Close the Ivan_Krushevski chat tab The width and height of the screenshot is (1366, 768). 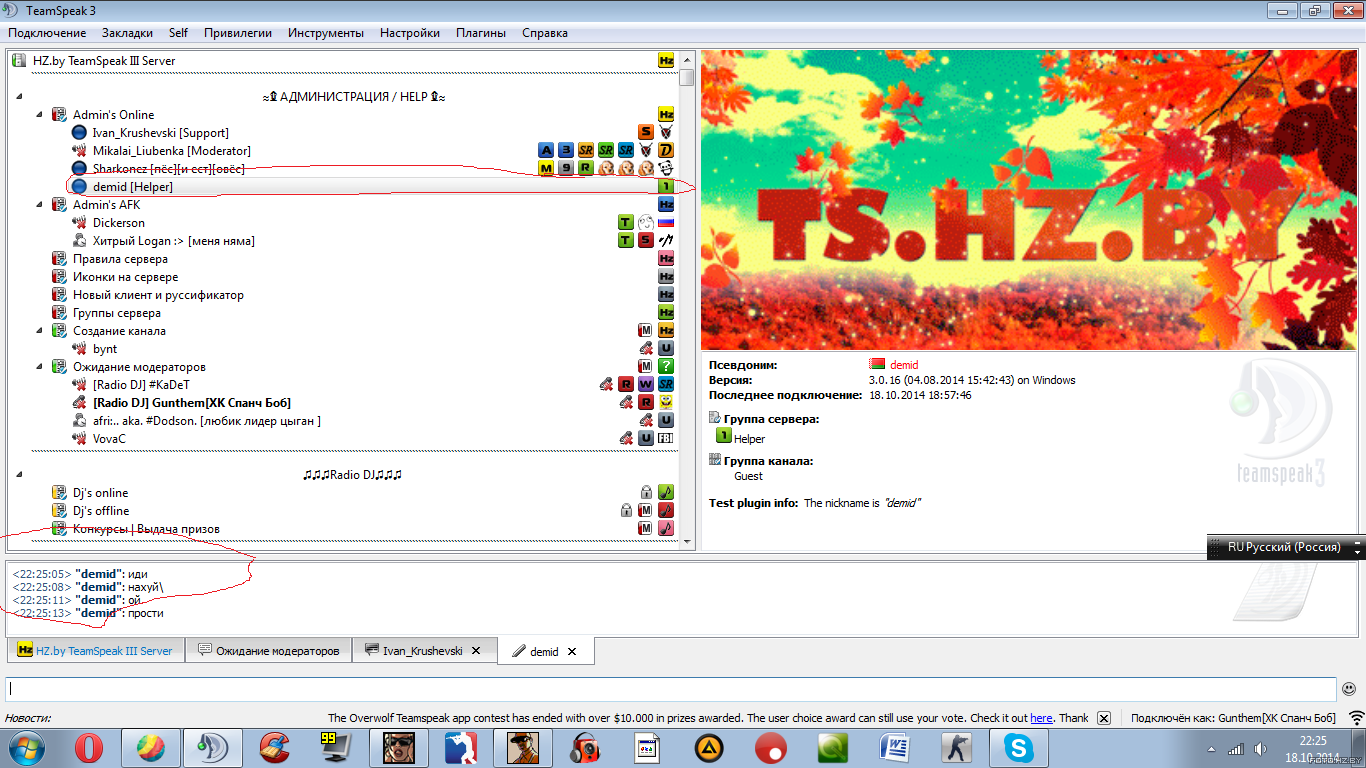(477, 650)
